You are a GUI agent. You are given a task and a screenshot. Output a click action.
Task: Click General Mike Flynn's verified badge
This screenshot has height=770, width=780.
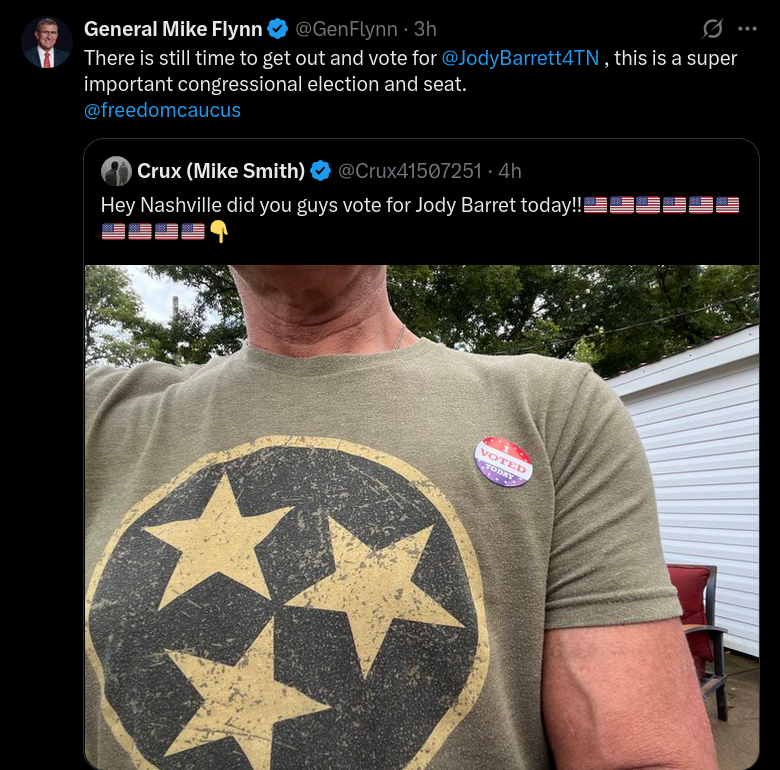pos(278,29)
